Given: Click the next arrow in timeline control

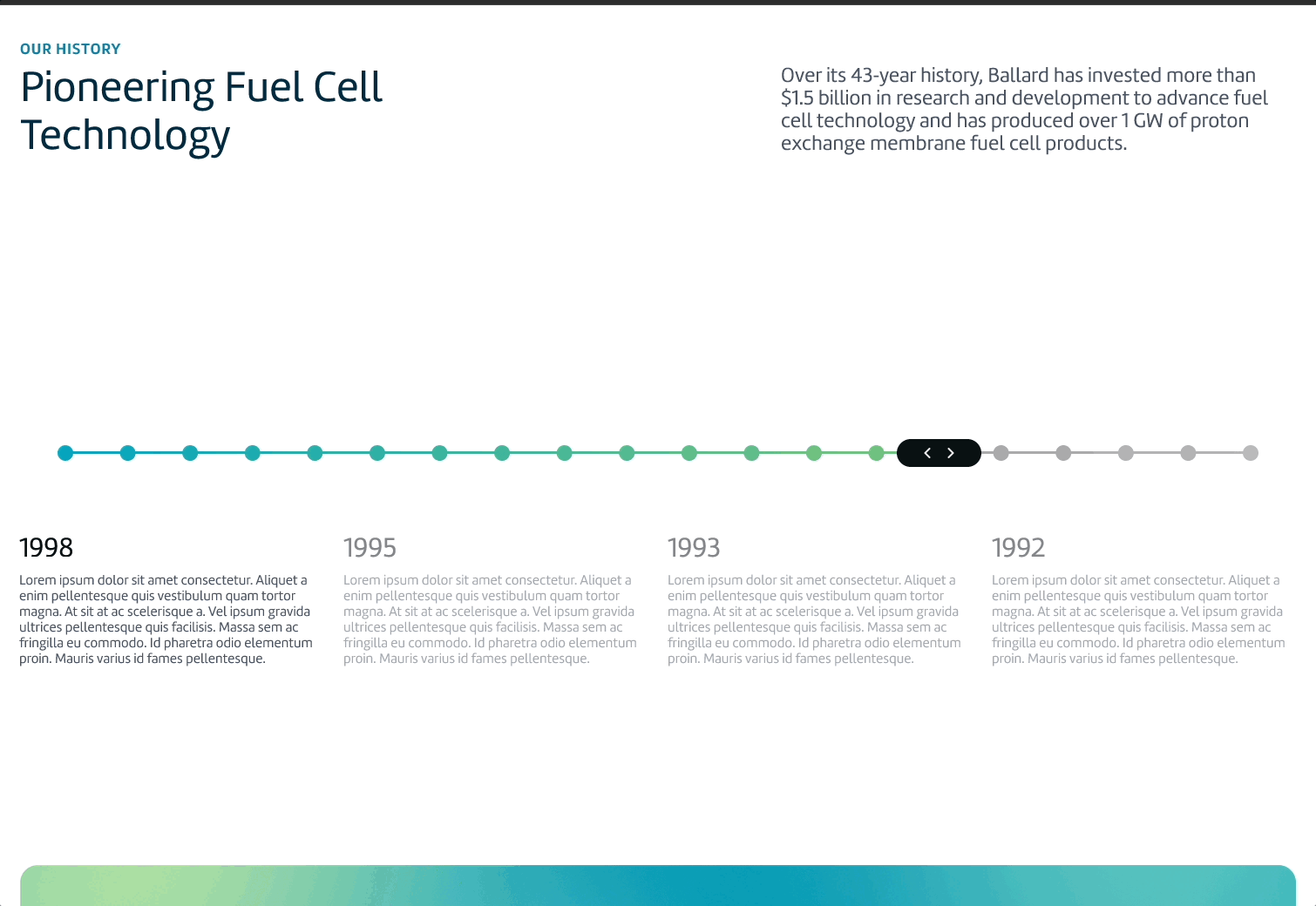Looking at the screenshot, I should pyautogui.click(x=951, y=453).
